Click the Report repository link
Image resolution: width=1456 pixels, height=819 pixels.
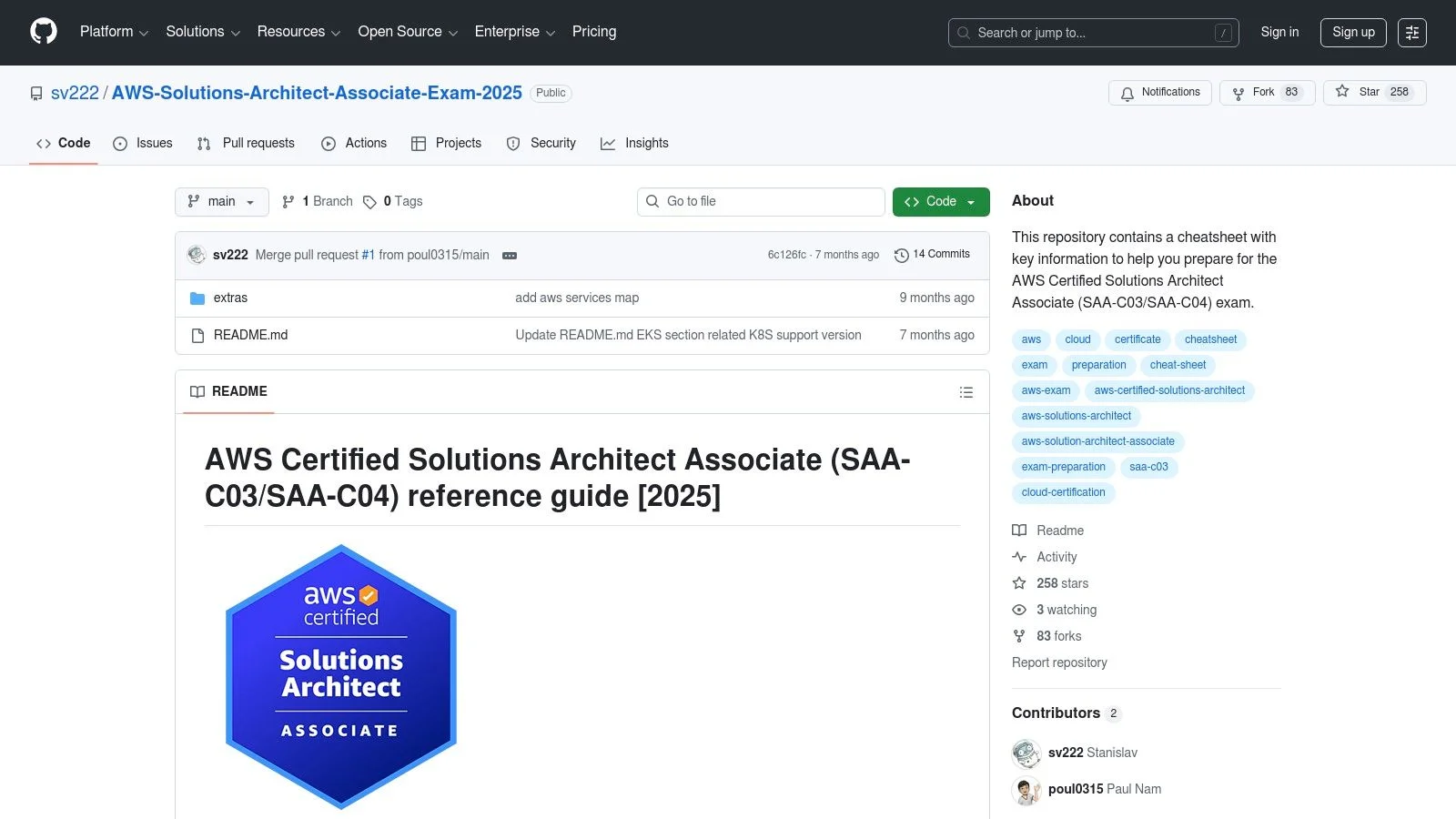point(1059,663)
